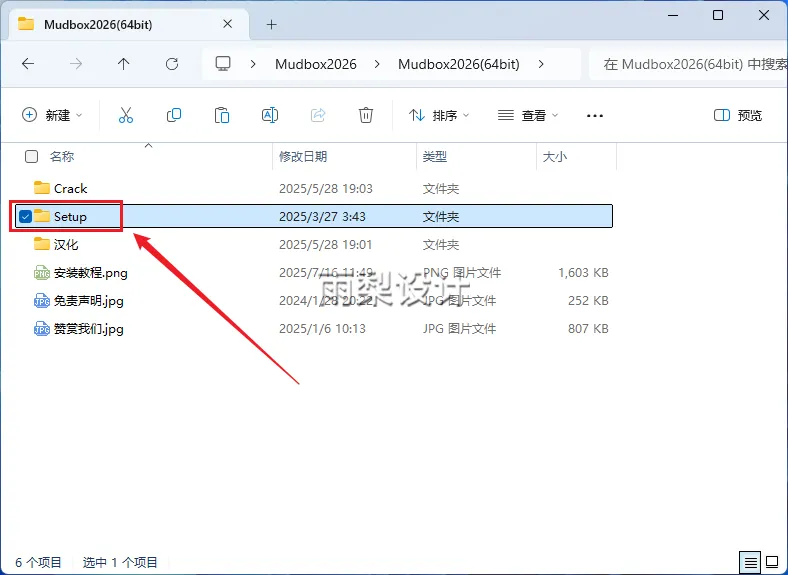Image resolution: width=788 pixels, height=575 pixels.
Task: Select the Setup folder name
Action: click(70, 217)
